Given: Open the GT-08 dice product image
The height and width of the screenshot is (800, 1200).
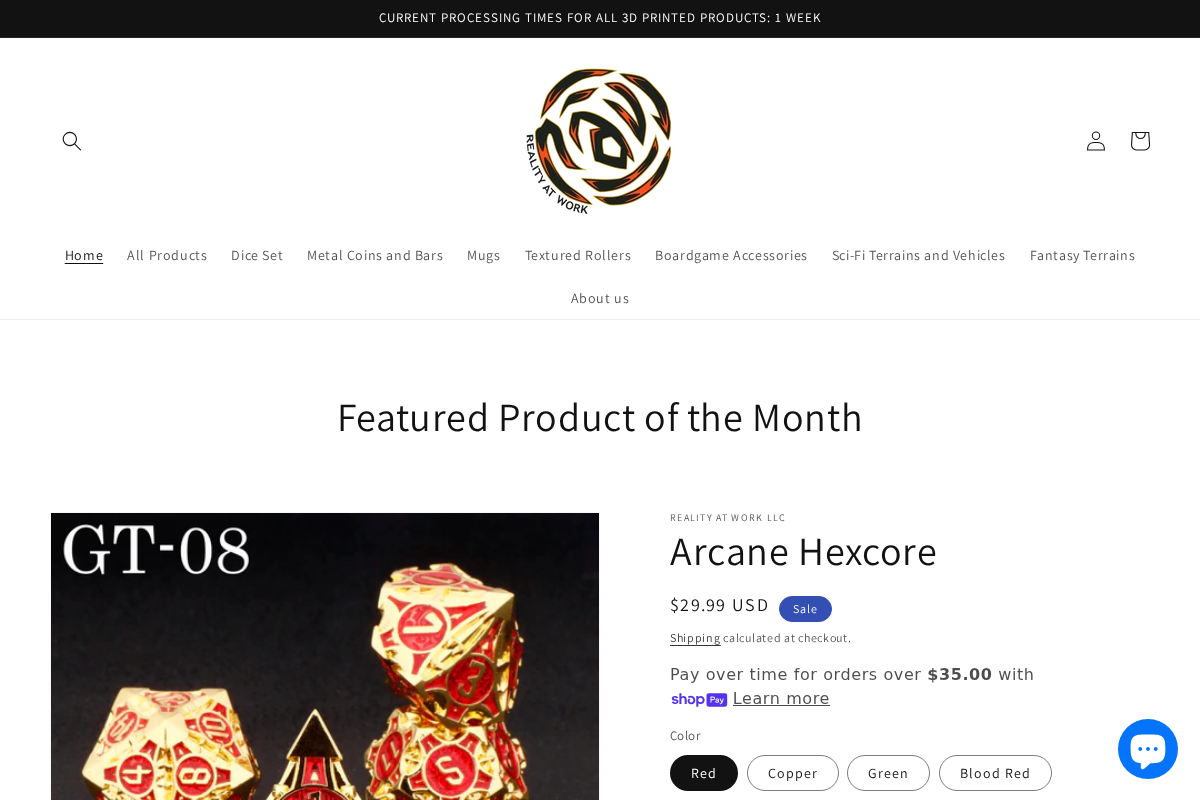Looking at the screenshot, I should [325, 656].
